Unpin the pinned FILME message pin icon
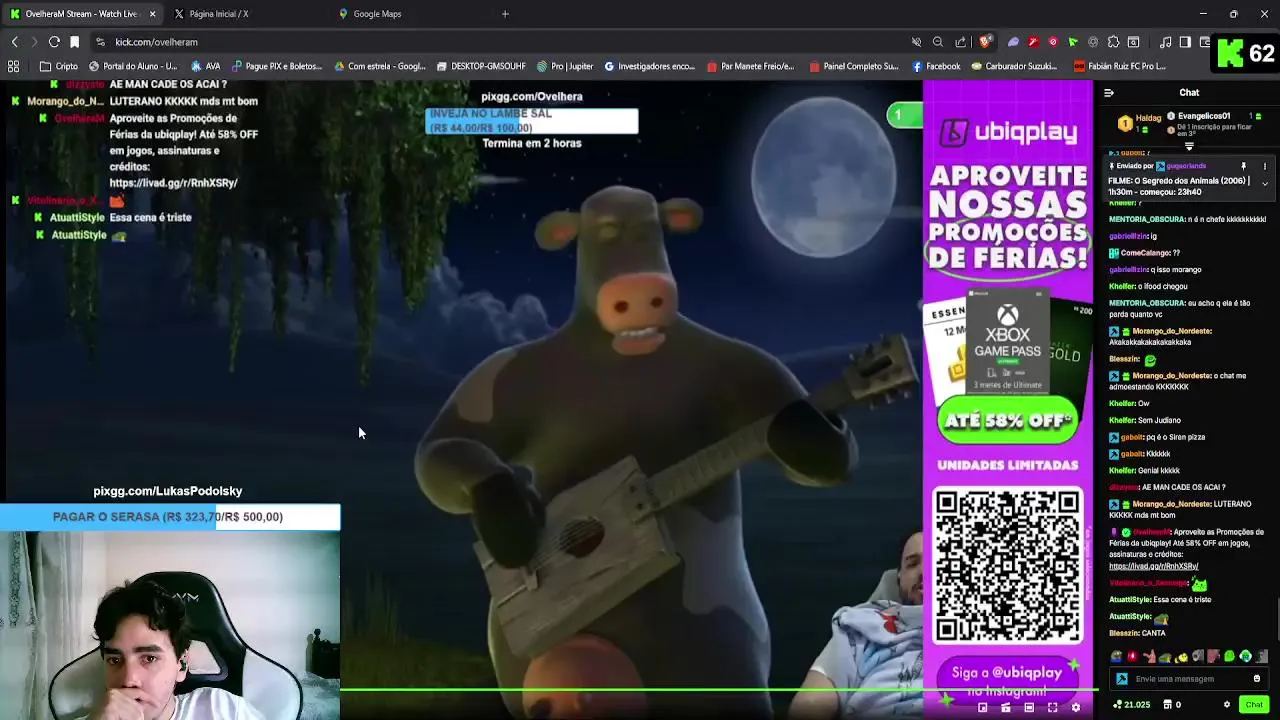 point(1244,166)
